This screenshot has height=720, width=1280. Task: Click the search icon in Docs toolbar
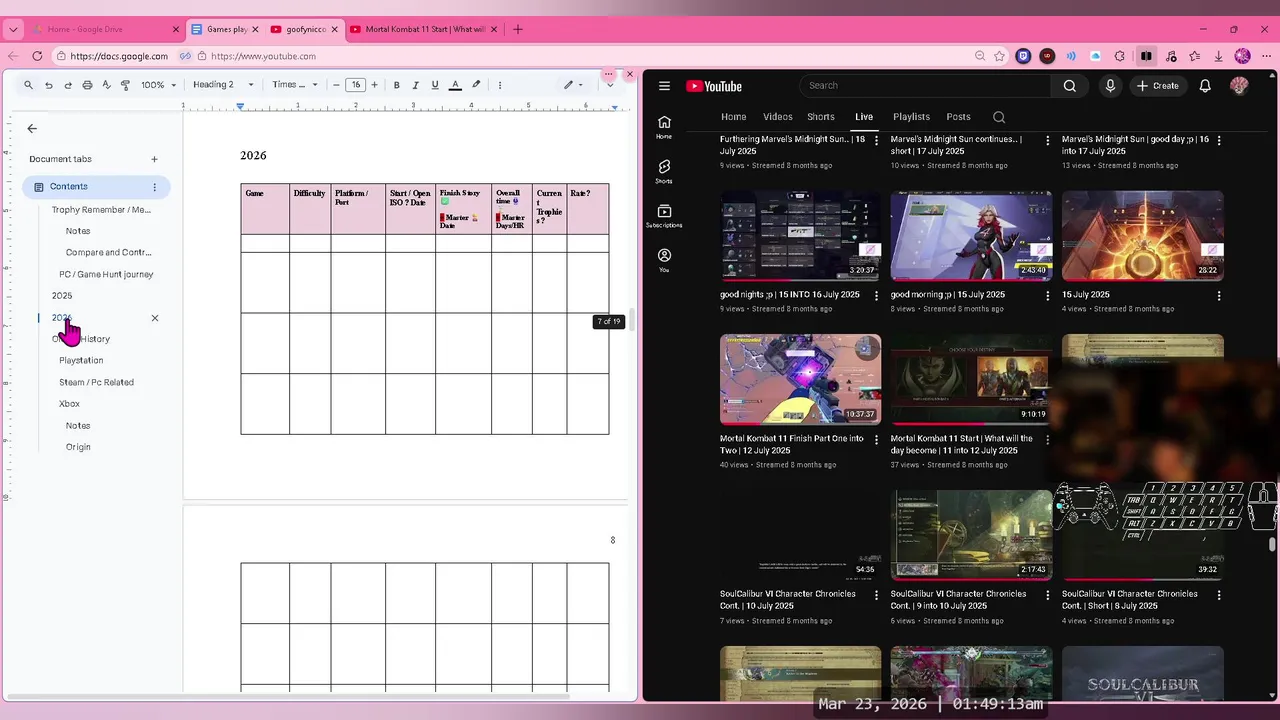[x=28, y=85]
